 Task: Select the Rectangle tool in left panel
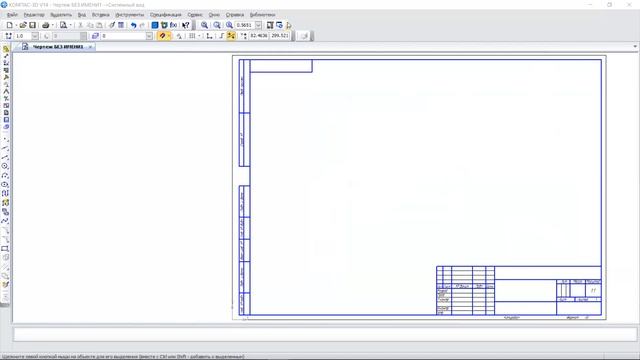point(5,248)
